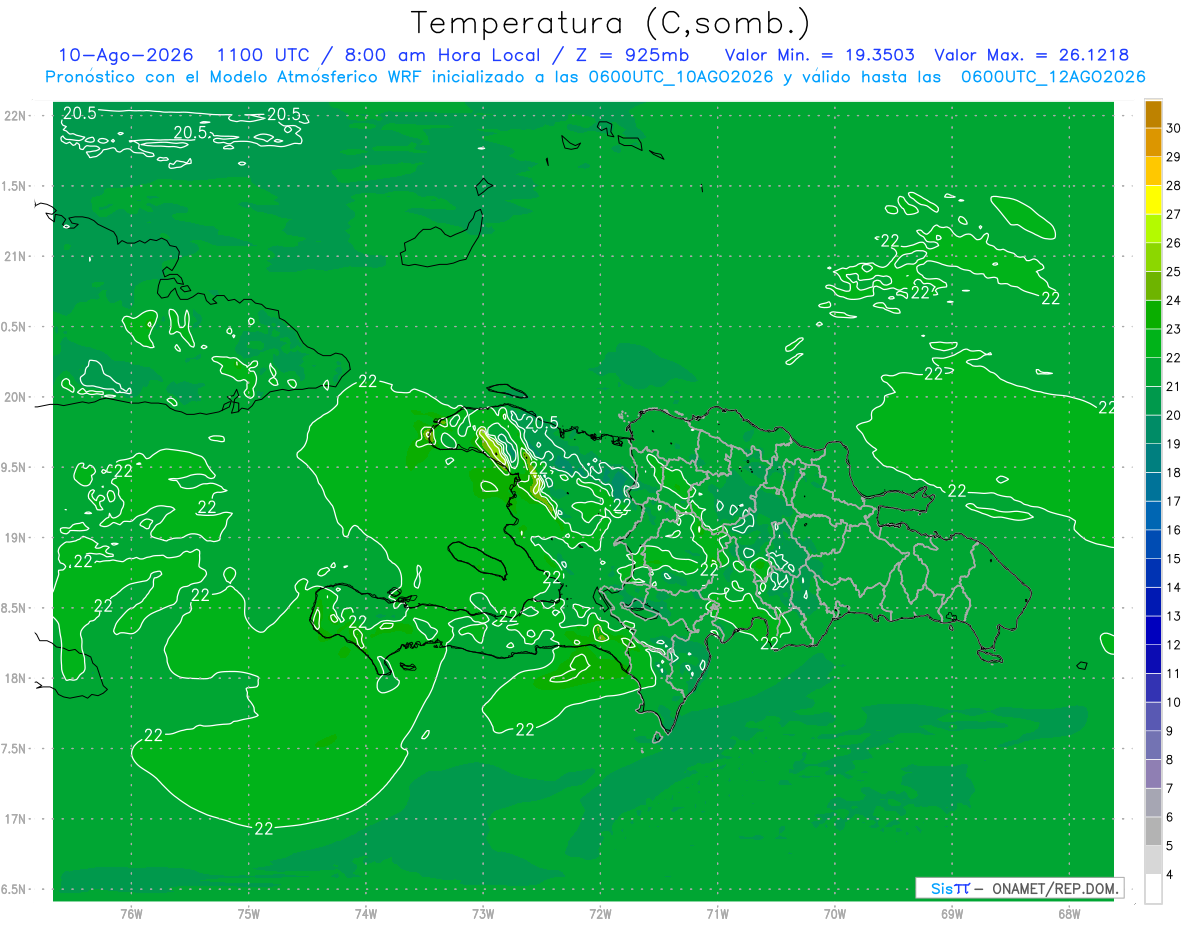
Task: Pick the orange-brown swatch above 30
Action: click(1153, 115)
